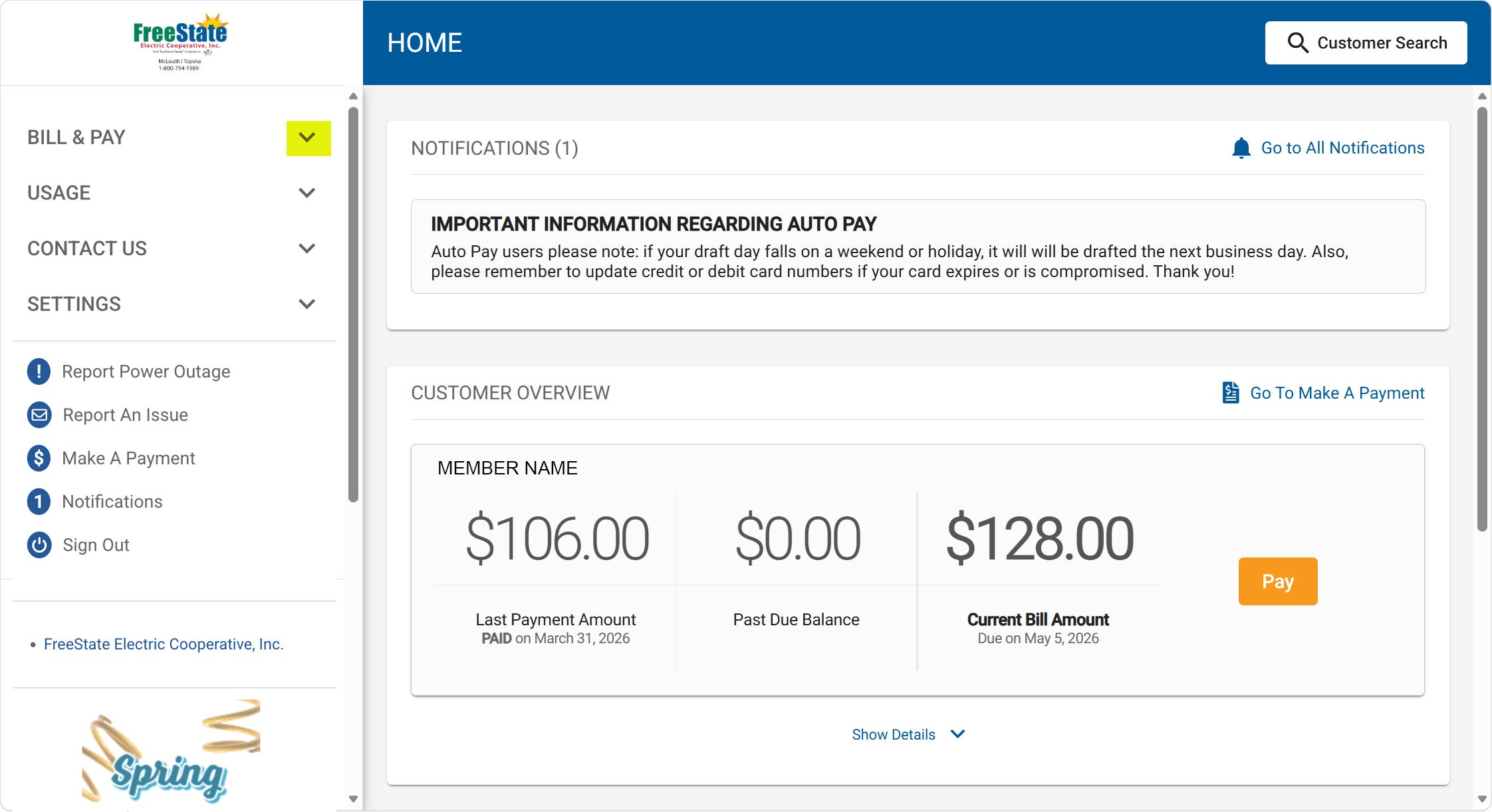Click the Notifications badge icon in sidebar
Screen dimensions: 1492x812
pyautogui.click(x=39, y=502)
